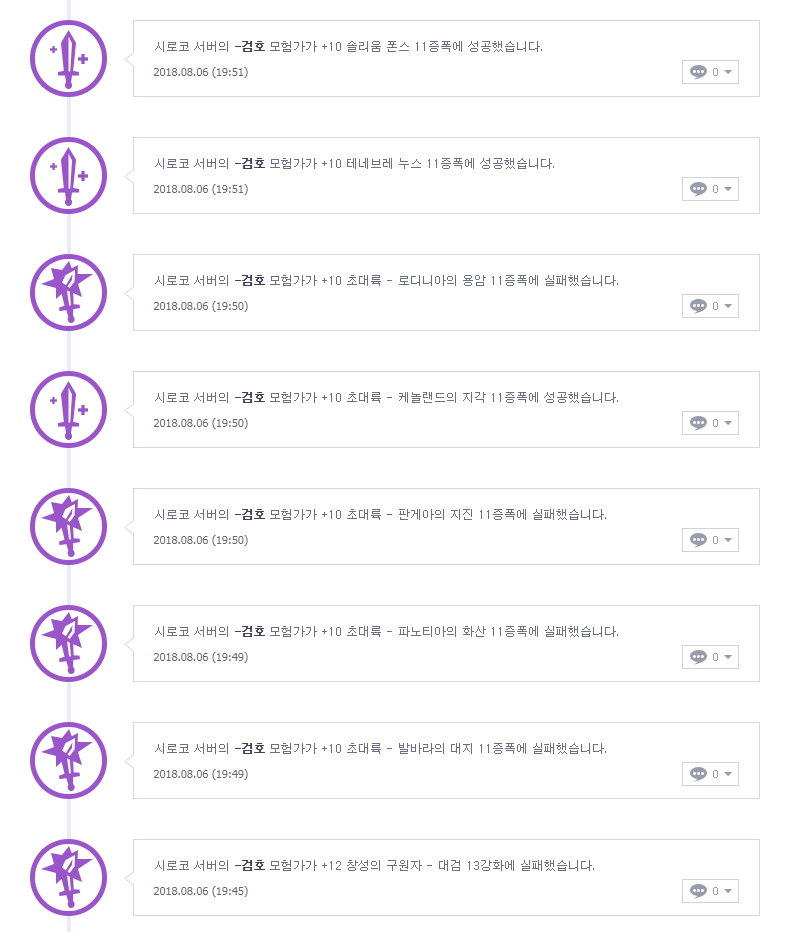Click the success sword icon for 테네브레 누스

(68, 175)
